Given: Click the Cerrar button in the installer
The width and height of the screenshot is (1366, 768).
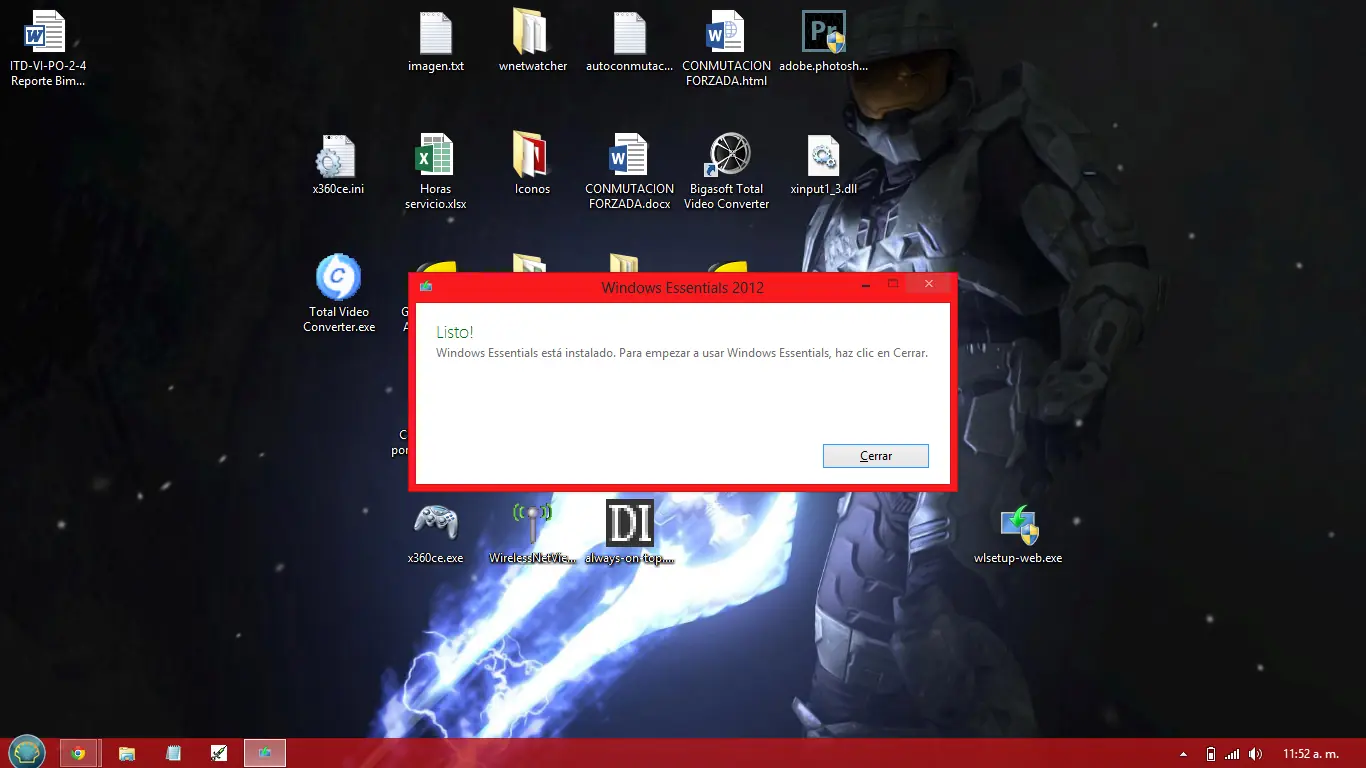Looking at the screenshot, I should click(875, 456).
